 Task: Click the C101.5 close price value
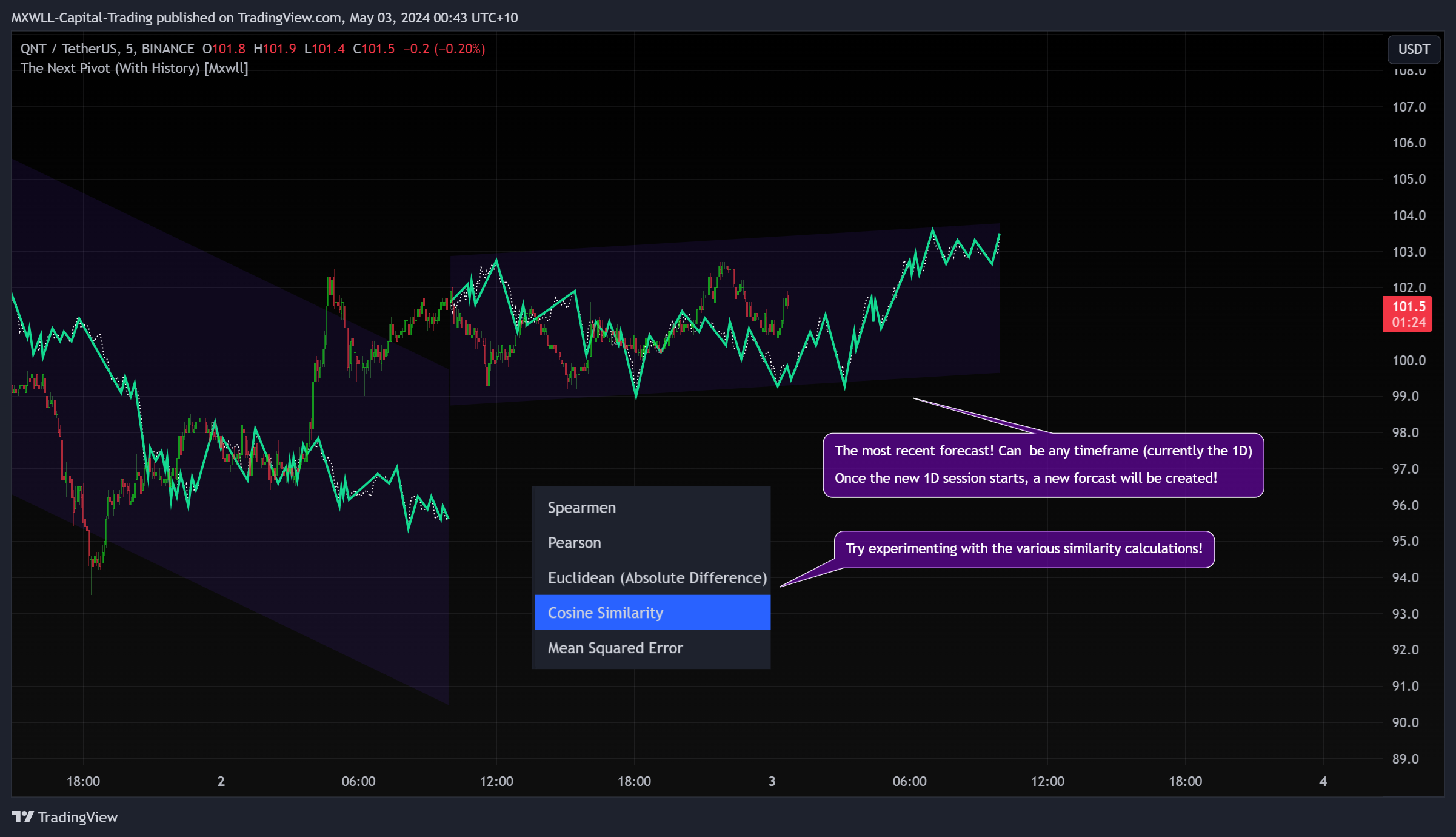[374, 49]
